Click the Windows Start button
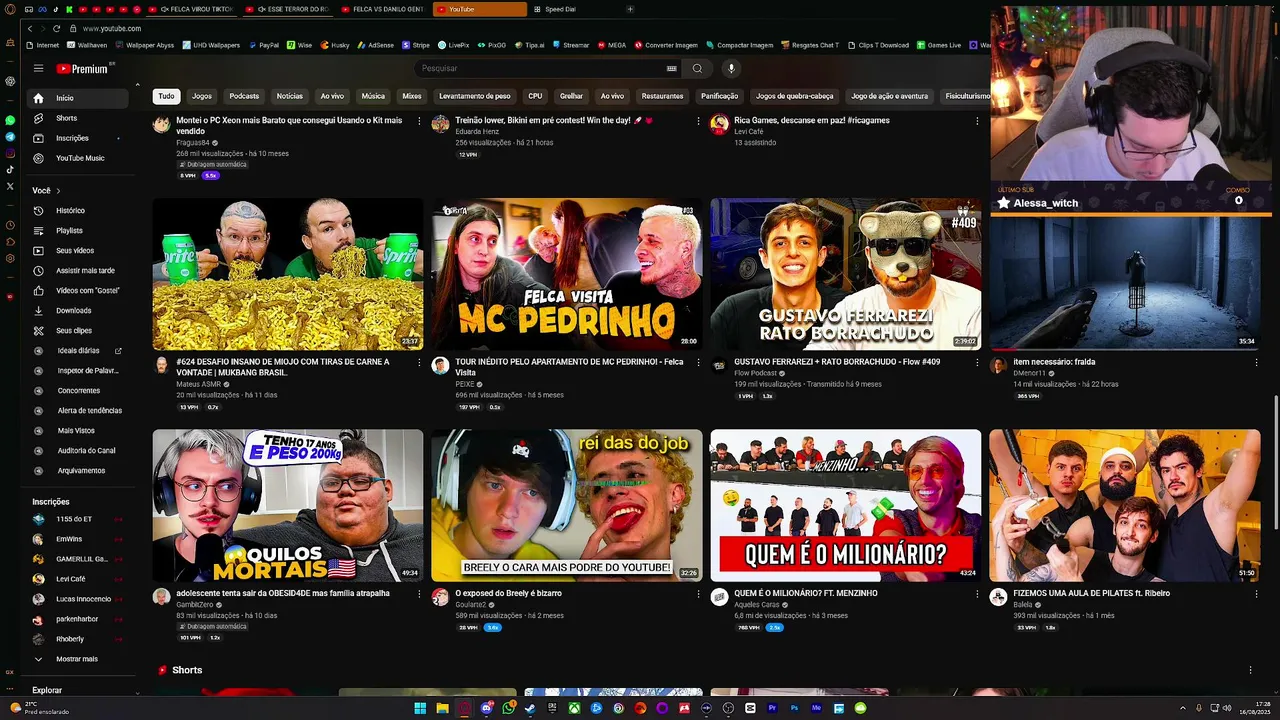The width and height of the screenshot is (1280, 720). point(420,708)
